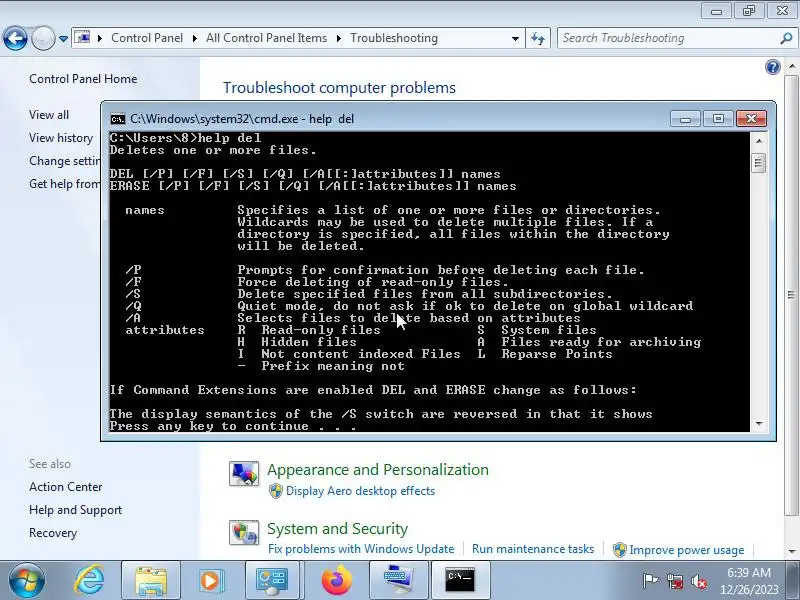
Task: Click the Appearance and Personalization icon
Action: [x=244, y=473]
